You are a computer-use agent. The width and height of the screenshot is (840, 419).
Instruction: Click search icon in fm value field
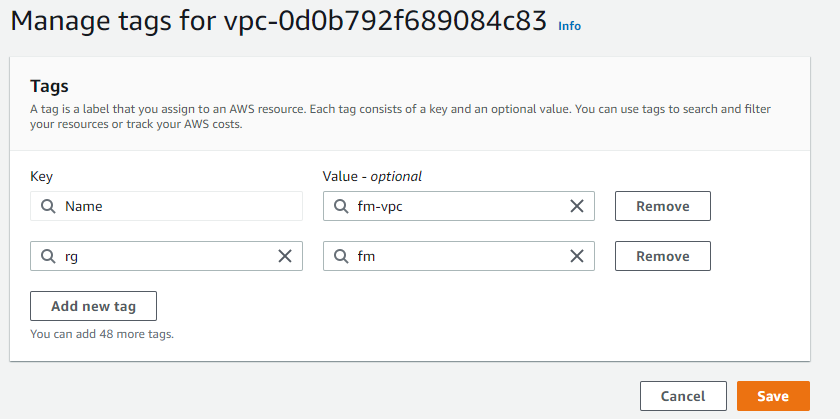click(x=340, y=256)
